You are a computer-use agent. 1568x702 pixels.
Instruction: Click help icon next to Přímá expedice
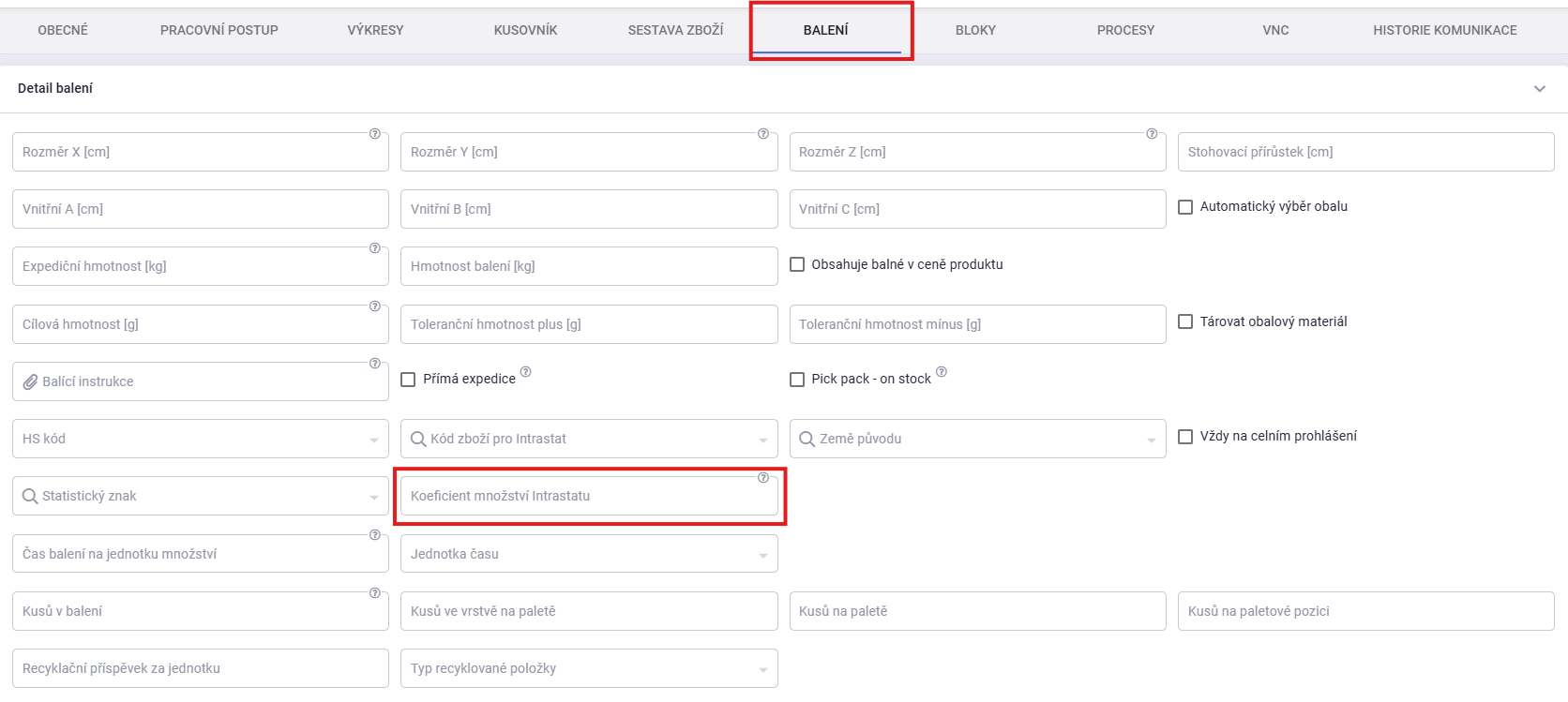[x=525, y=372]
